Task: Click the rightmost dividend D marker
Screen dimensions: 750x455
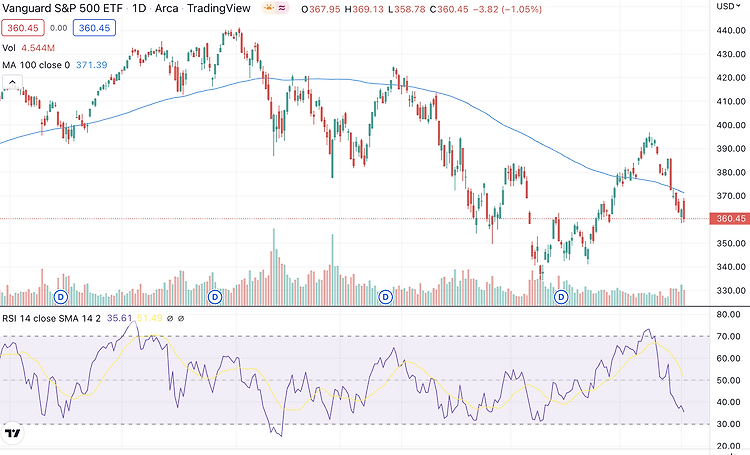Action: pyautogui.click(x=561, y=297)
